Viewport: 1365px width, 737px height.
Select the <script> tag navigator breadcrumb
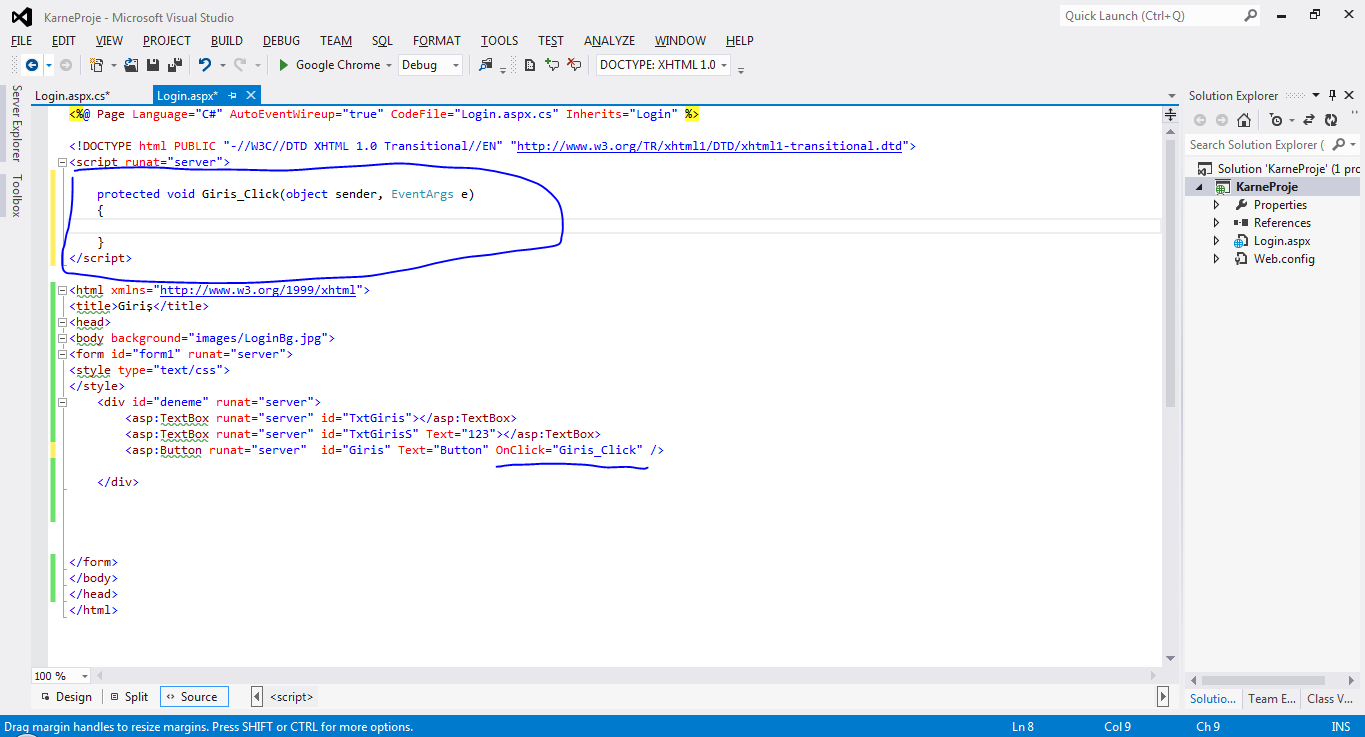click(292, 697)
